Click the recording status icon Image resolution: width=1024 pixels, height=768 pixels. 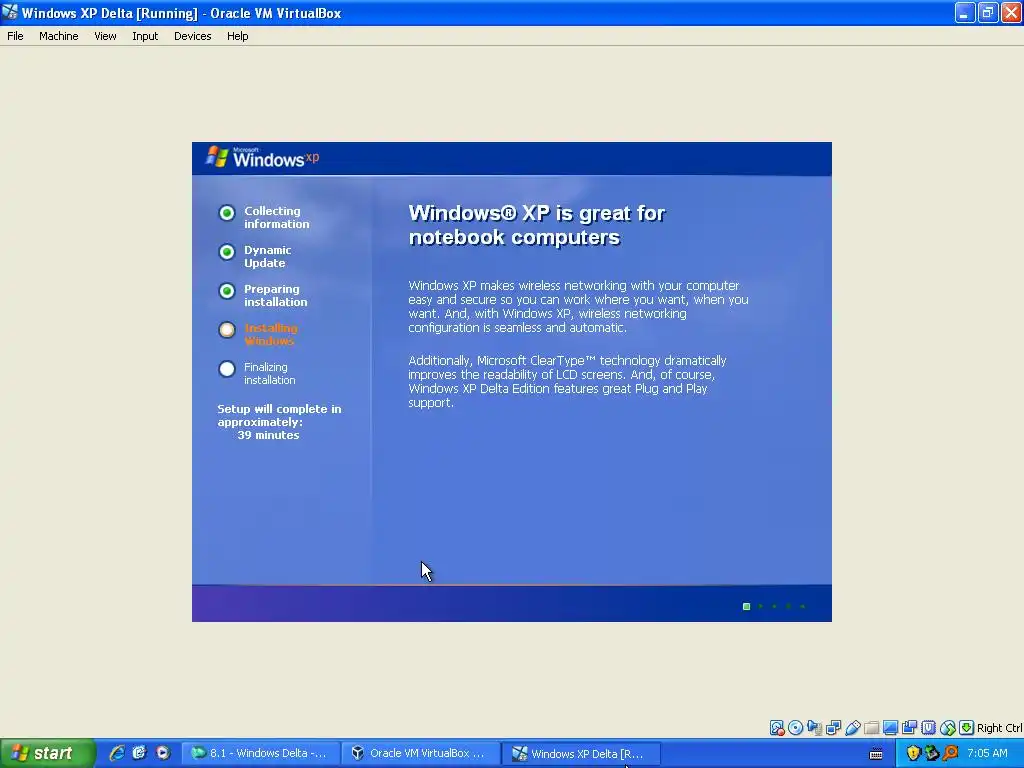909,728
